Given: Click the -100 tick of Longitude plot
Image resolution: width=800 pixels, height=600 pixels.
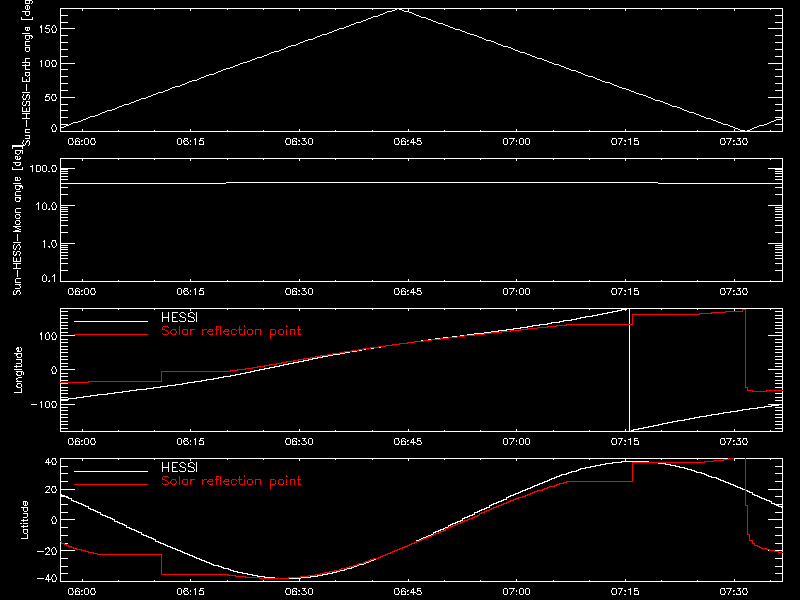Looking at the screenshot, I should click(x=44, y=404).
